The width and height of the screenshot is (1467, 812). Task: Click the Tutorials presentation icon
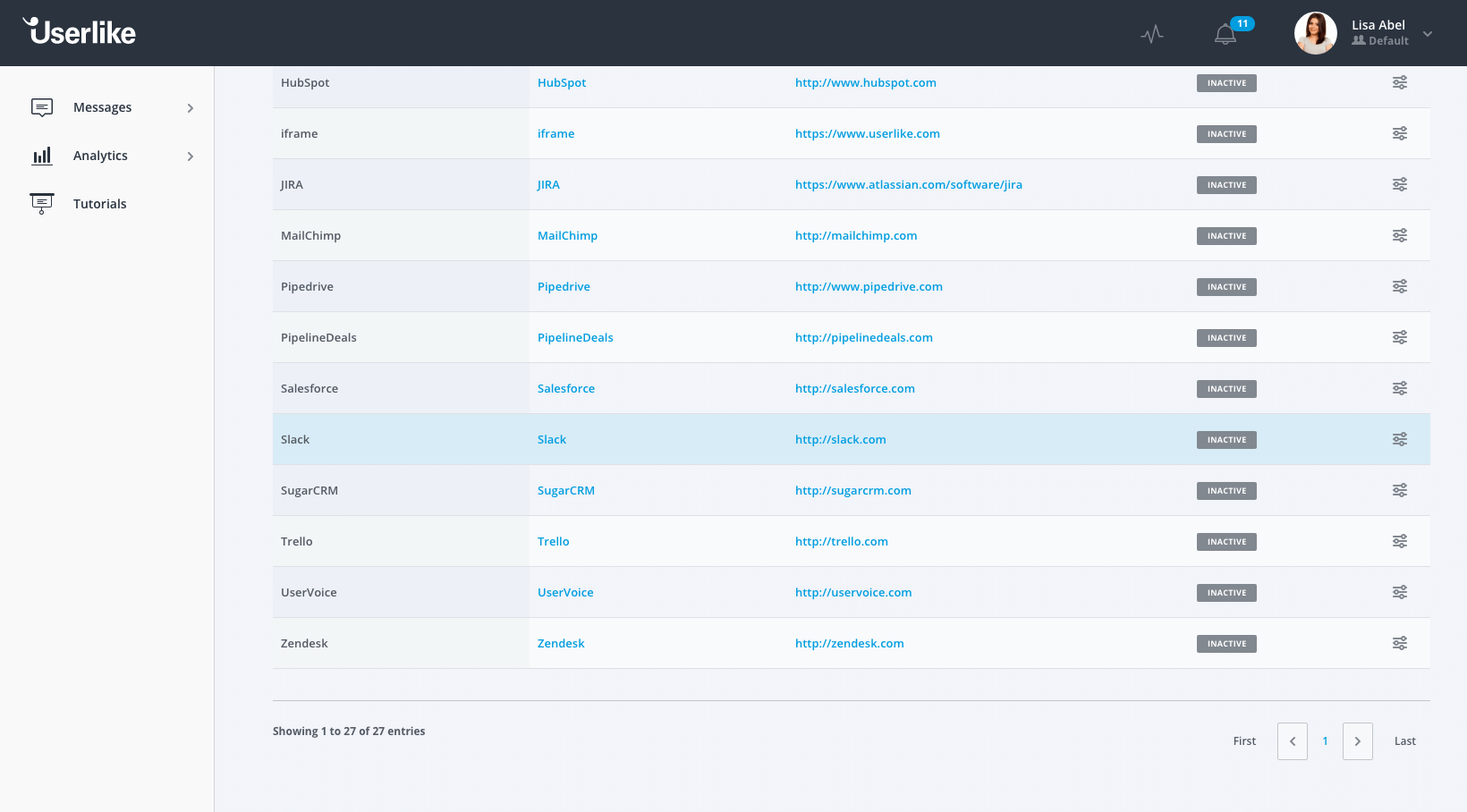click(42, 202)
